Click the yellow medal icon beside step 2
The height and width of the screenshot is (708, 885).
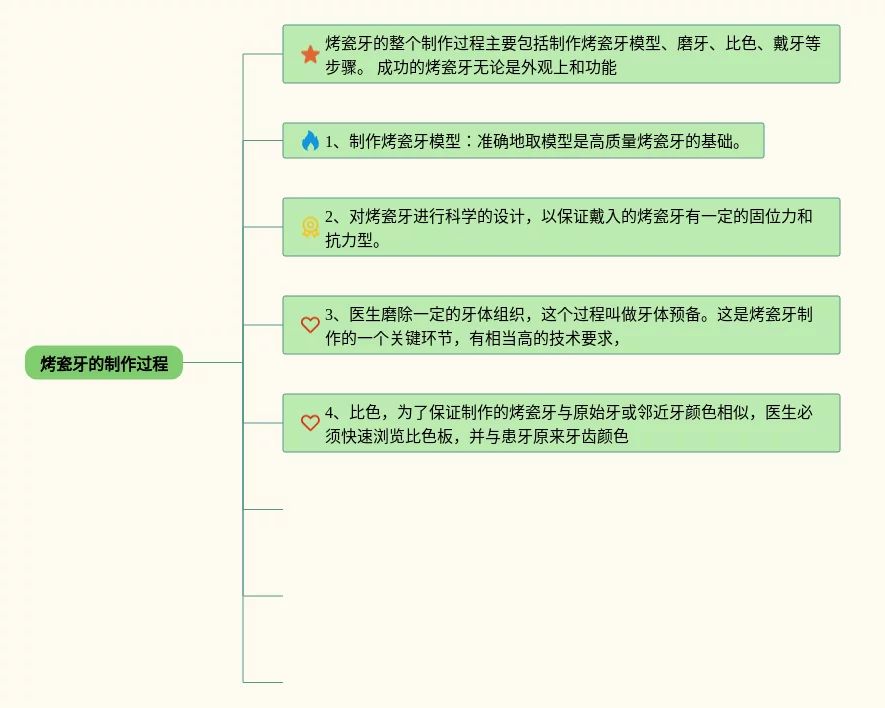(310, 227)
